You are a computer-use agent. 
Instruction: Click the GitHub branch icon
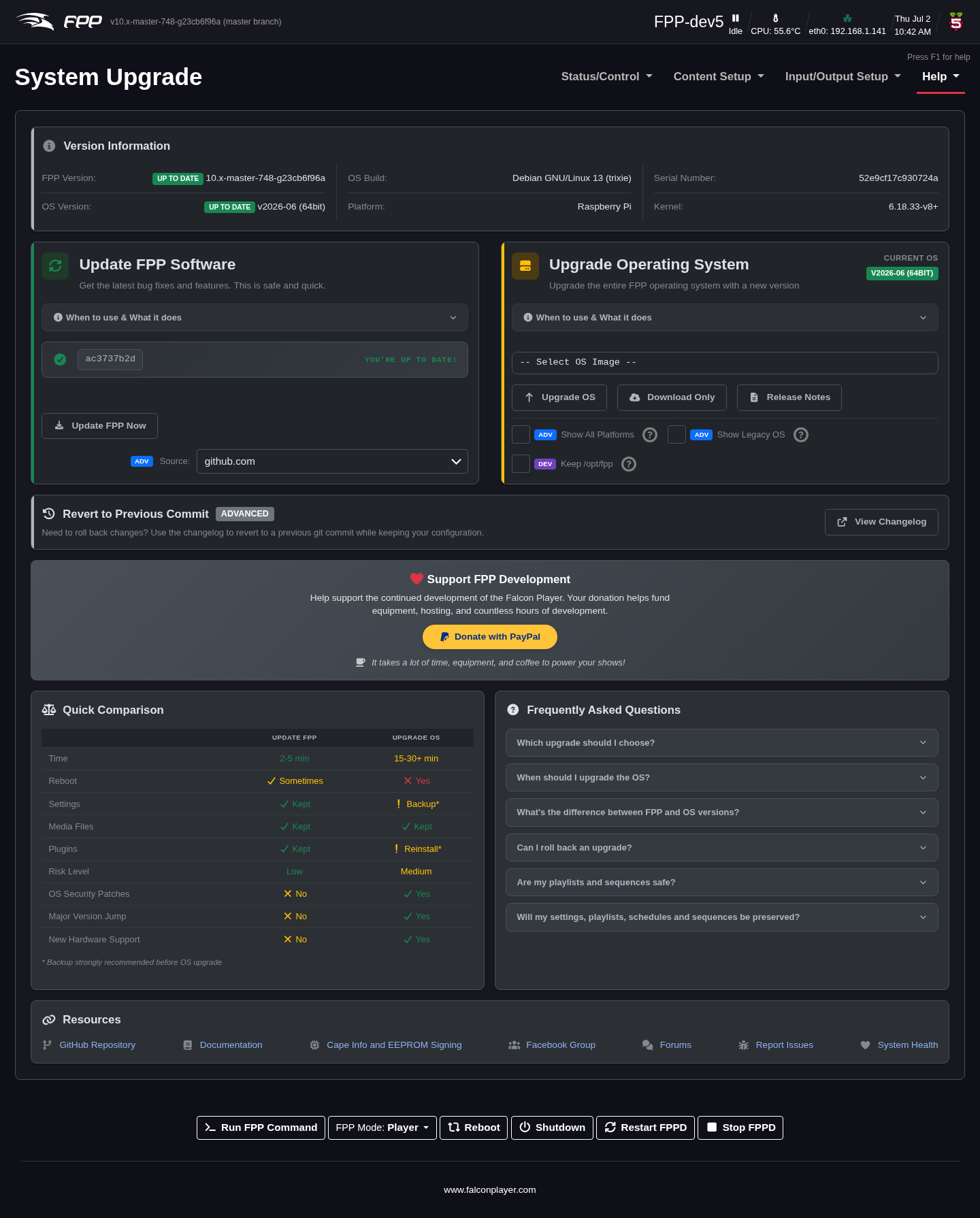pos(47,1045)
